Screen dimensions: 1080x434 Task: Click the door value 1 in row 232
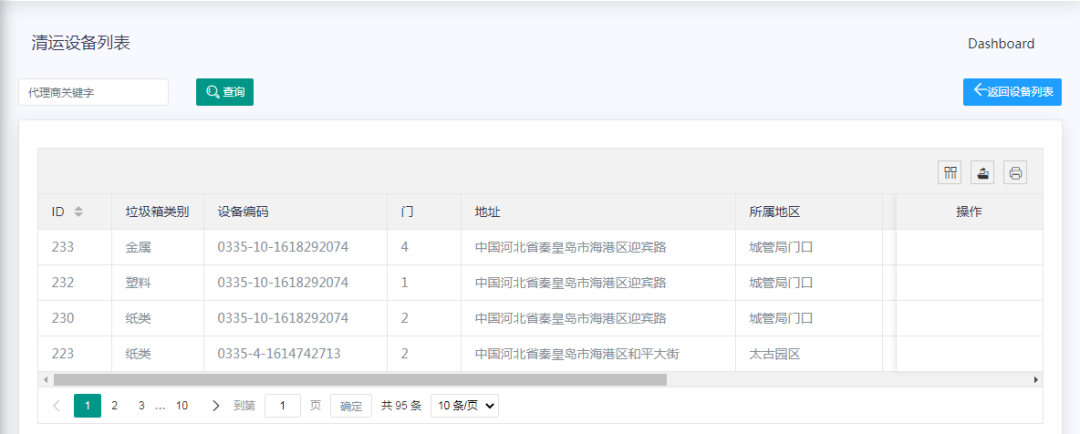(x=424, y=282)
